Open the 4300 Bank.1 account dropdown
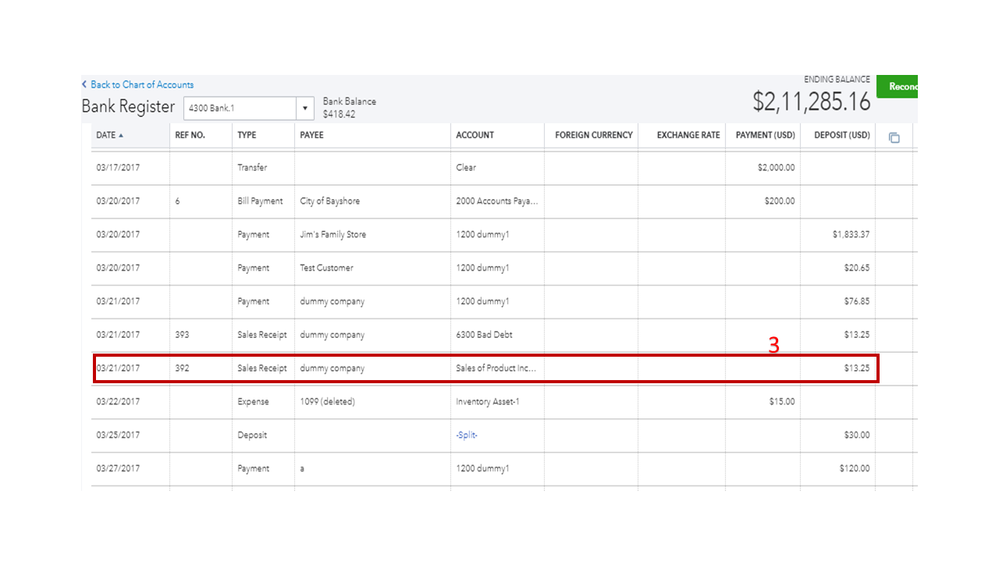The image size is (999, 562). (305, 108)
